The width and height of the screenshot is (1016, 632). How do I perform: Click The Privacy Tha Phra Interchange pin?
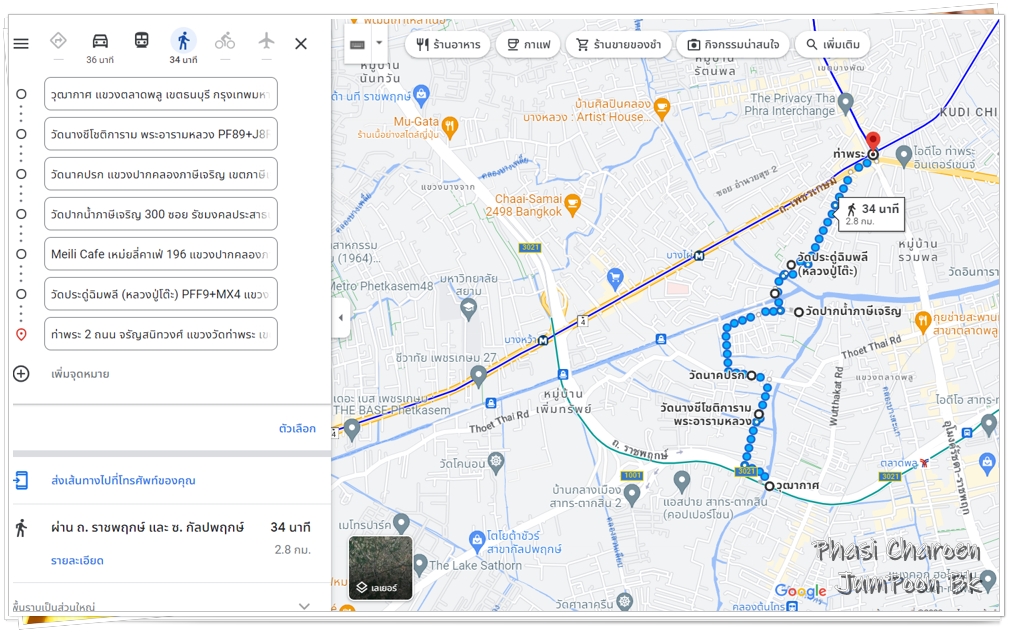coord(845,102)
